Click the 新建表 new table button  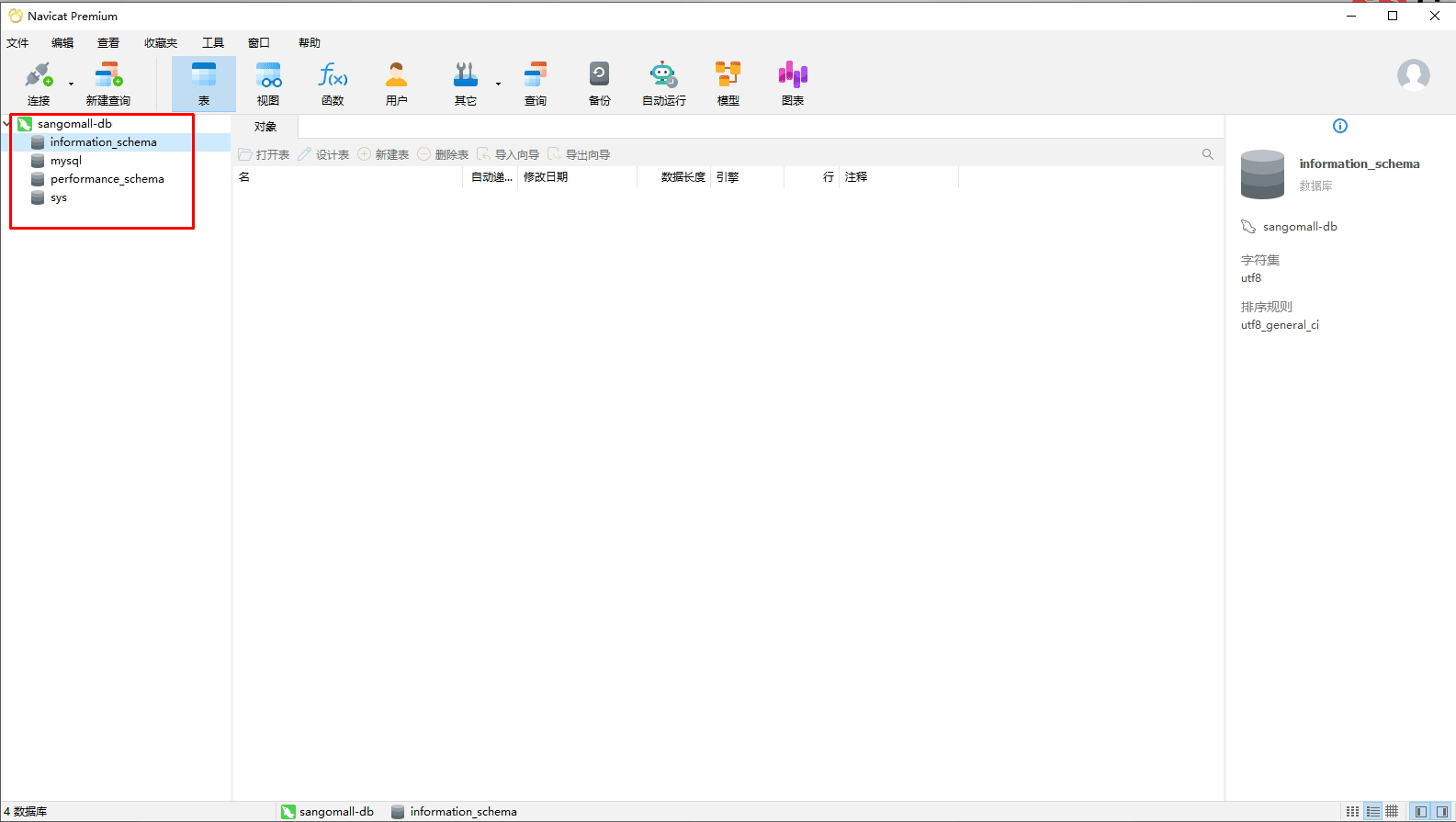coord(383,154)
